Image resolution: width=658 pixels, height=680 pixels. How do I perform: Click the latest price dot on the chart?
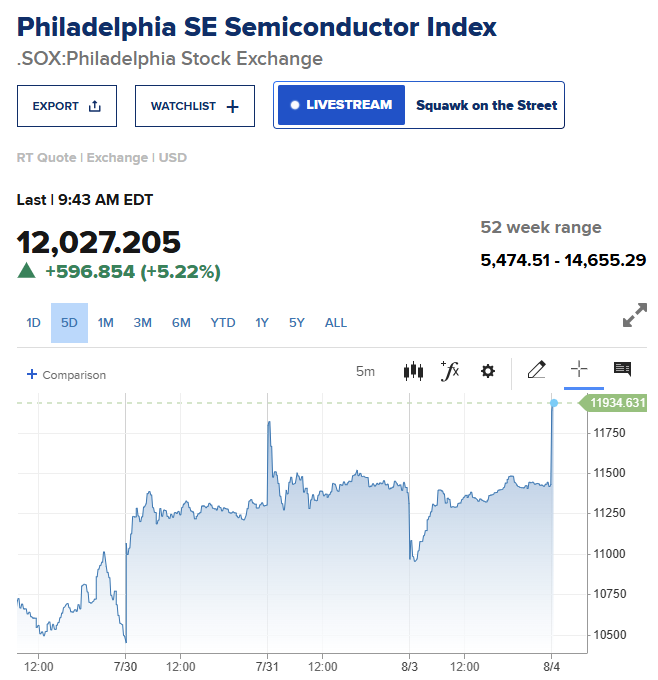click(x=553, y=403)
